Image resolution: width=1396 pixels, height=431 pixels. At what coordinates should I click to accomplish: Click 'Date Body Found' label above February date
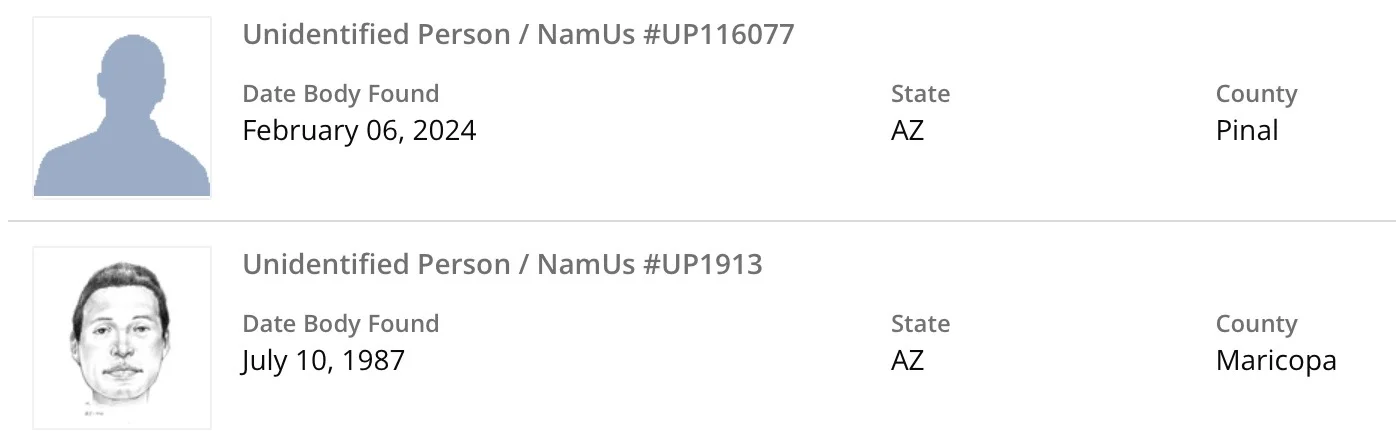coord(340,94)
